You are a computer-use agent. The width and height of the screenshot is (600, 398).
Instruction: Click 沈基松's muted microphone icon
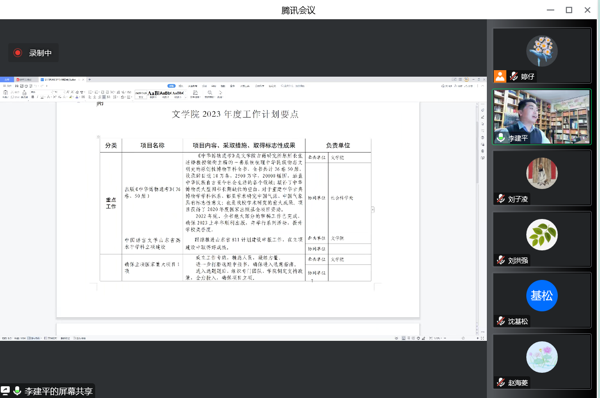pos(501,321)
